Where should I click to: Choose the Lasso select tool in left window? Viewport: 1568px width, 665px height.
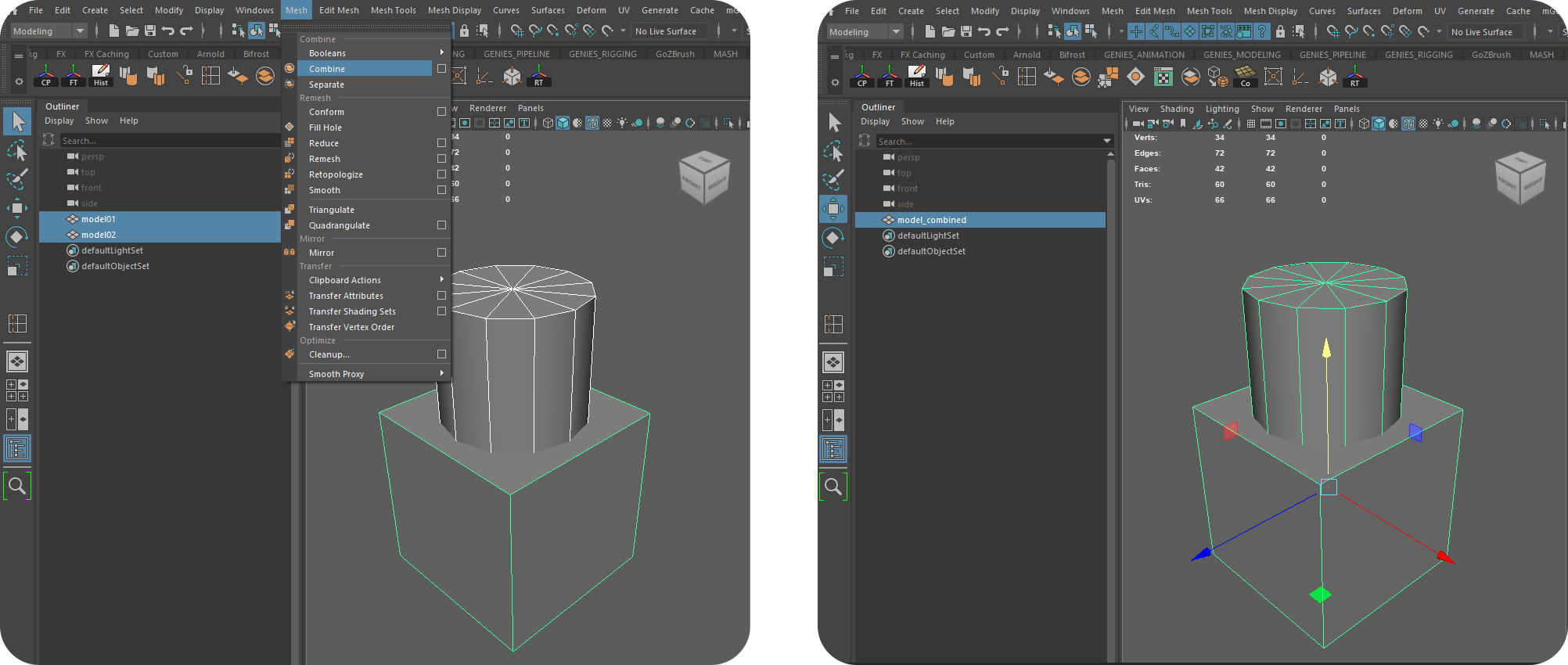17,149
